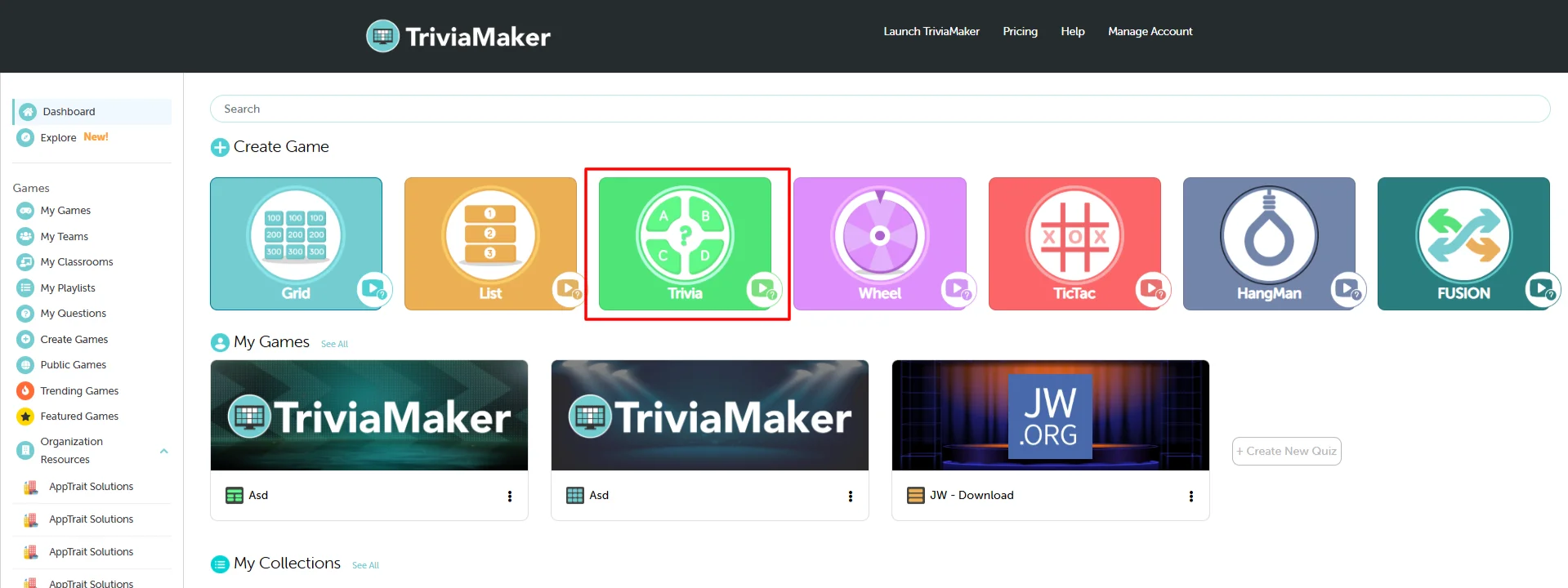Play the HangMan tutorial video icon

1348,289
